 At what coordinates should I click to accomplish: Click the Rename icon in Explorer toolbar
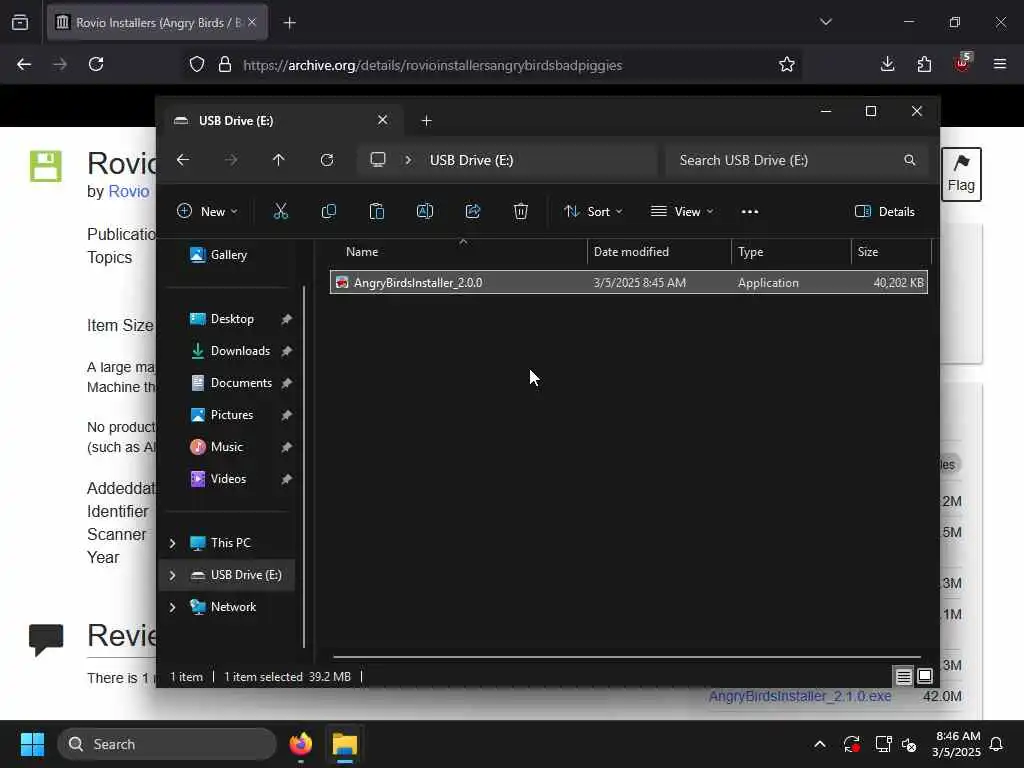point(424,211)
